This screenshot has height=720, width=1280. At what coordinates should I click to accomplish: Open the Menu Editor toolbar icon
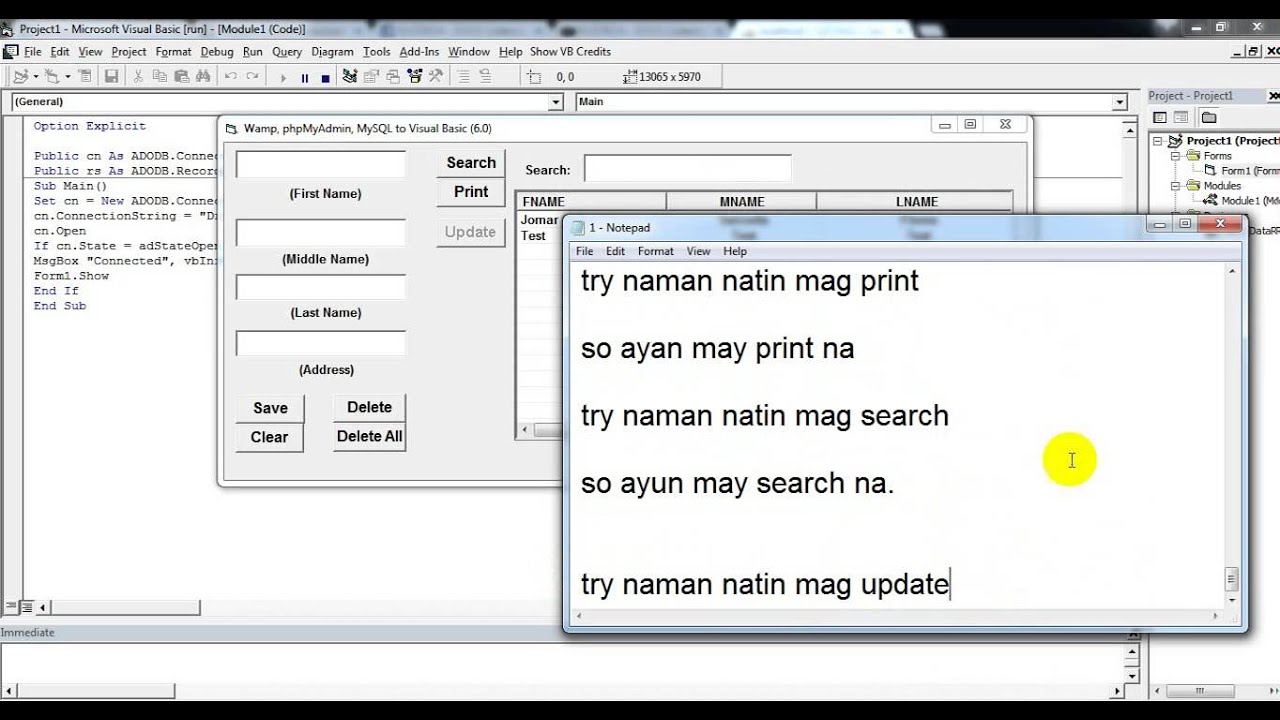(x=85, y=76)
